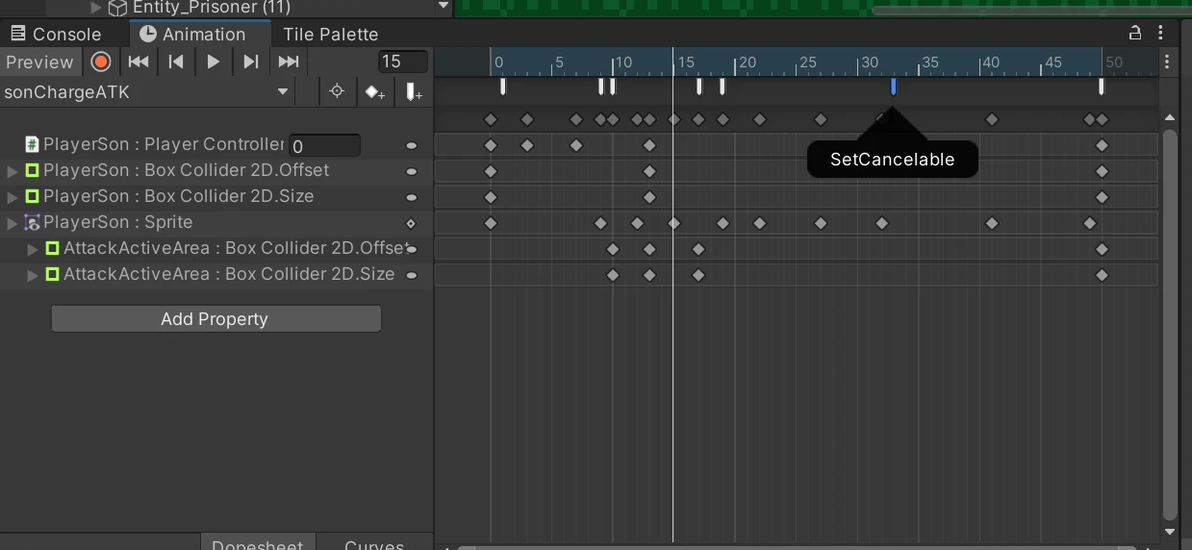
Task: Go to the first keyframe of clip
Action: pos(138,62)
